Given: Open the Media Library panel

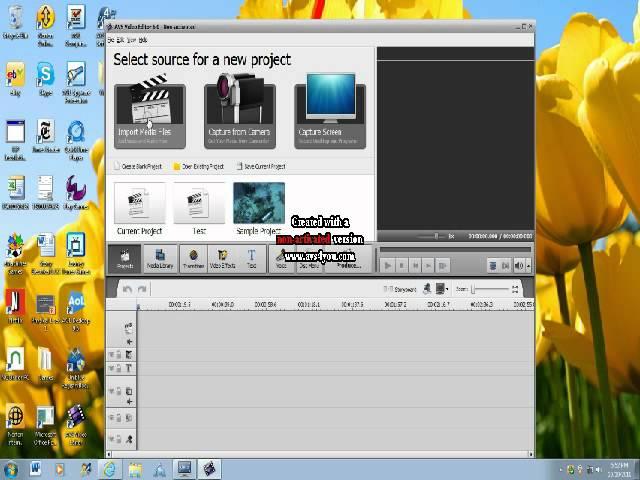Looking at the screenshot, I should coord(160,259).
